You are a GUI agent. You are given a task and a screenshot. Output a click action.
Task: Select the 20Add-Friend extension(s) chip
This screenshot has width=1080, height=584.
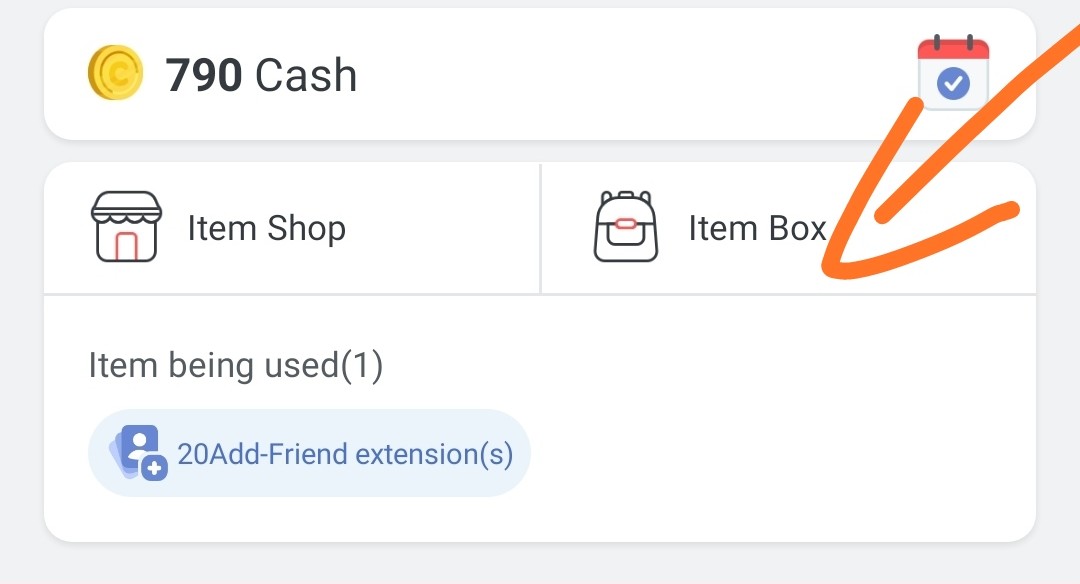click(x=308, y=453)
